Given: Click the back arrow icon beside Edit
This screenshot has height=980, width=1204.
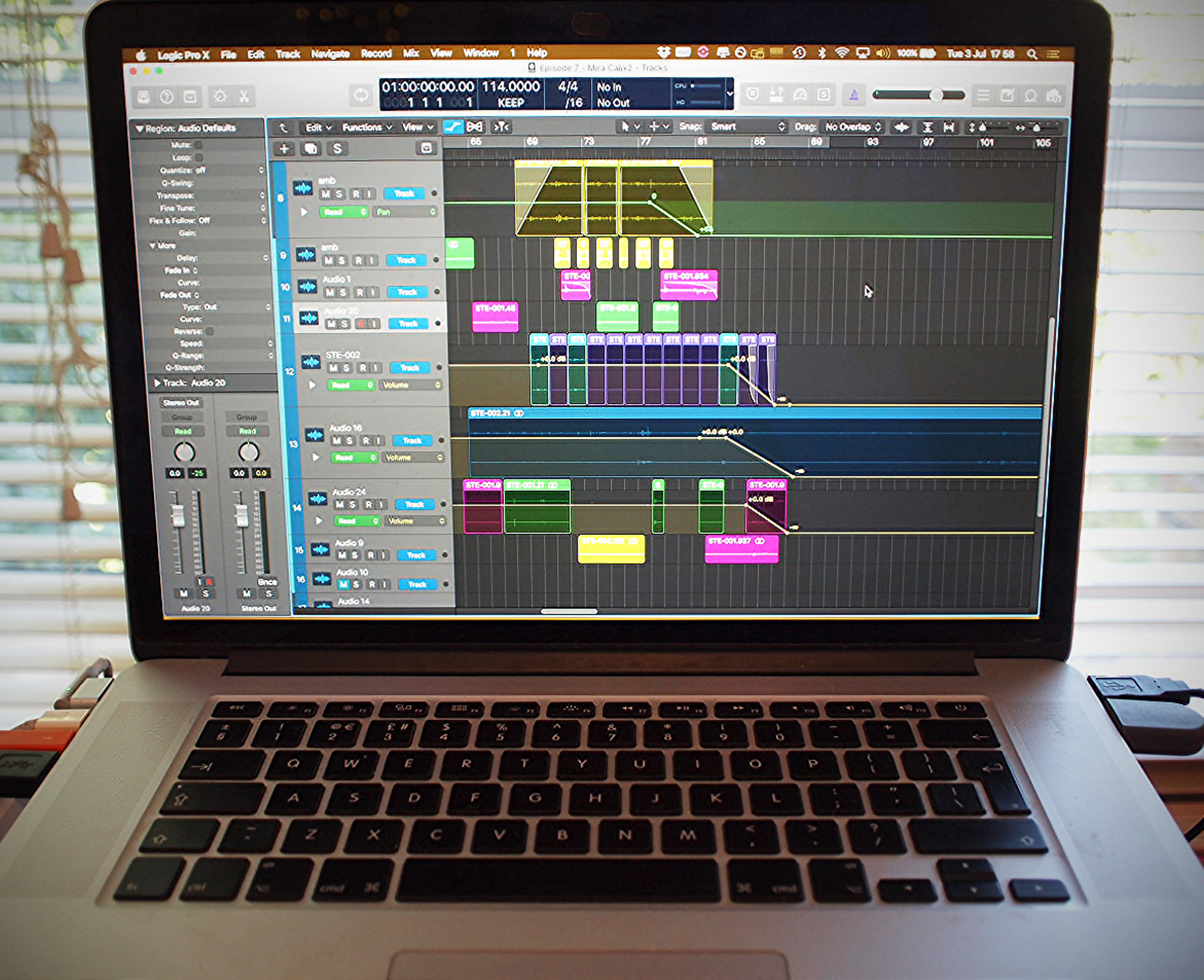Looking at the screenshot, I should (x=284, y=128).
